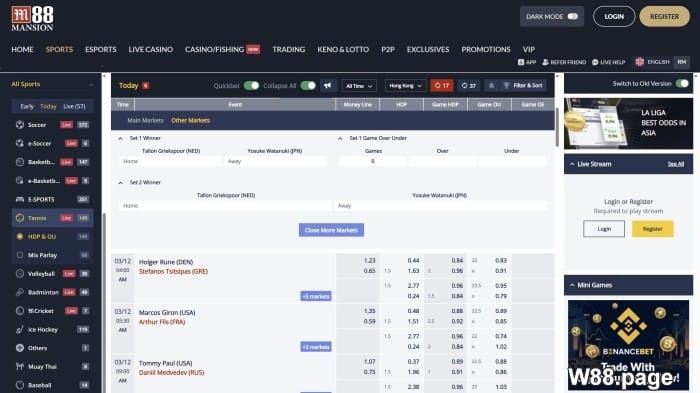Select the Basketball icon in sidebar
The height and width of the screenshot is (393, 700).
tap(20, 162)
